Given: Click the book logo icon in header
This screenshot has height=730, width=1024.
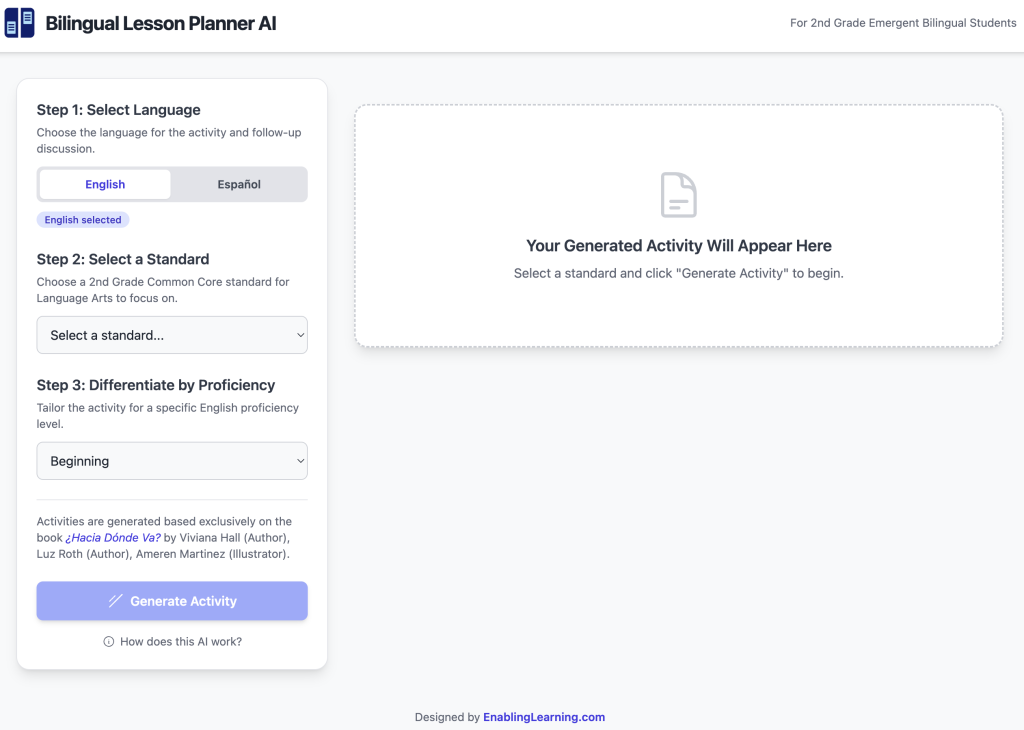Looking at the screenshot, I should pyautogui.click(x=20, y=23).
